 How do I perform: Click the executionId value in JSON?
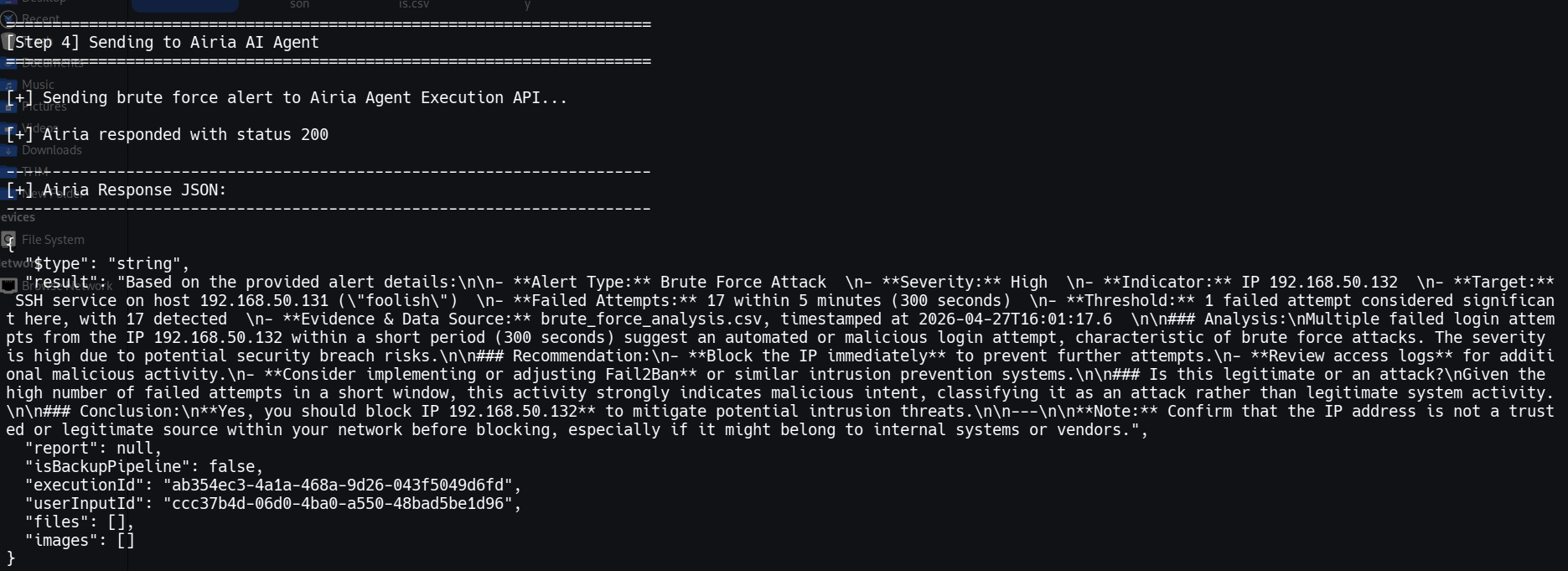[x=337, y=485]
